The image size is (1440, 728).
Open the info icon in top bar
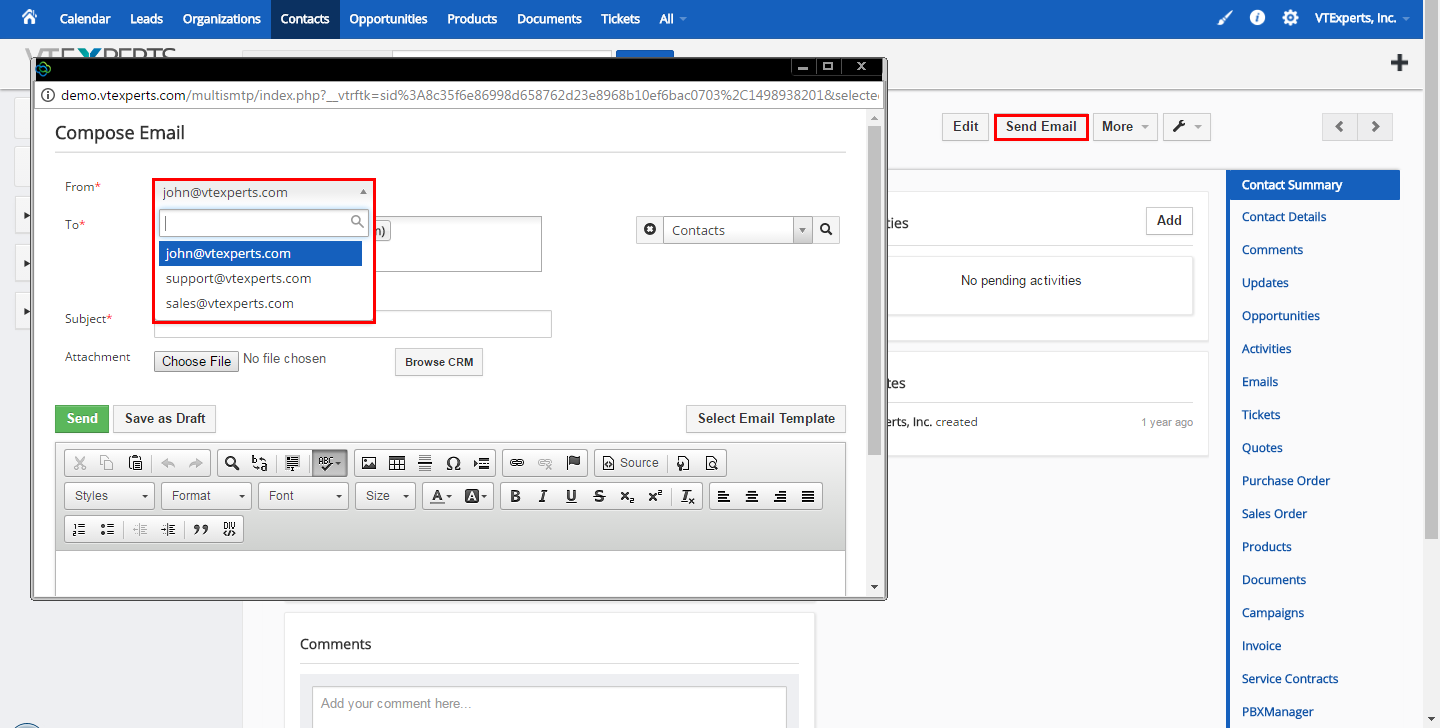[1257, 18]
